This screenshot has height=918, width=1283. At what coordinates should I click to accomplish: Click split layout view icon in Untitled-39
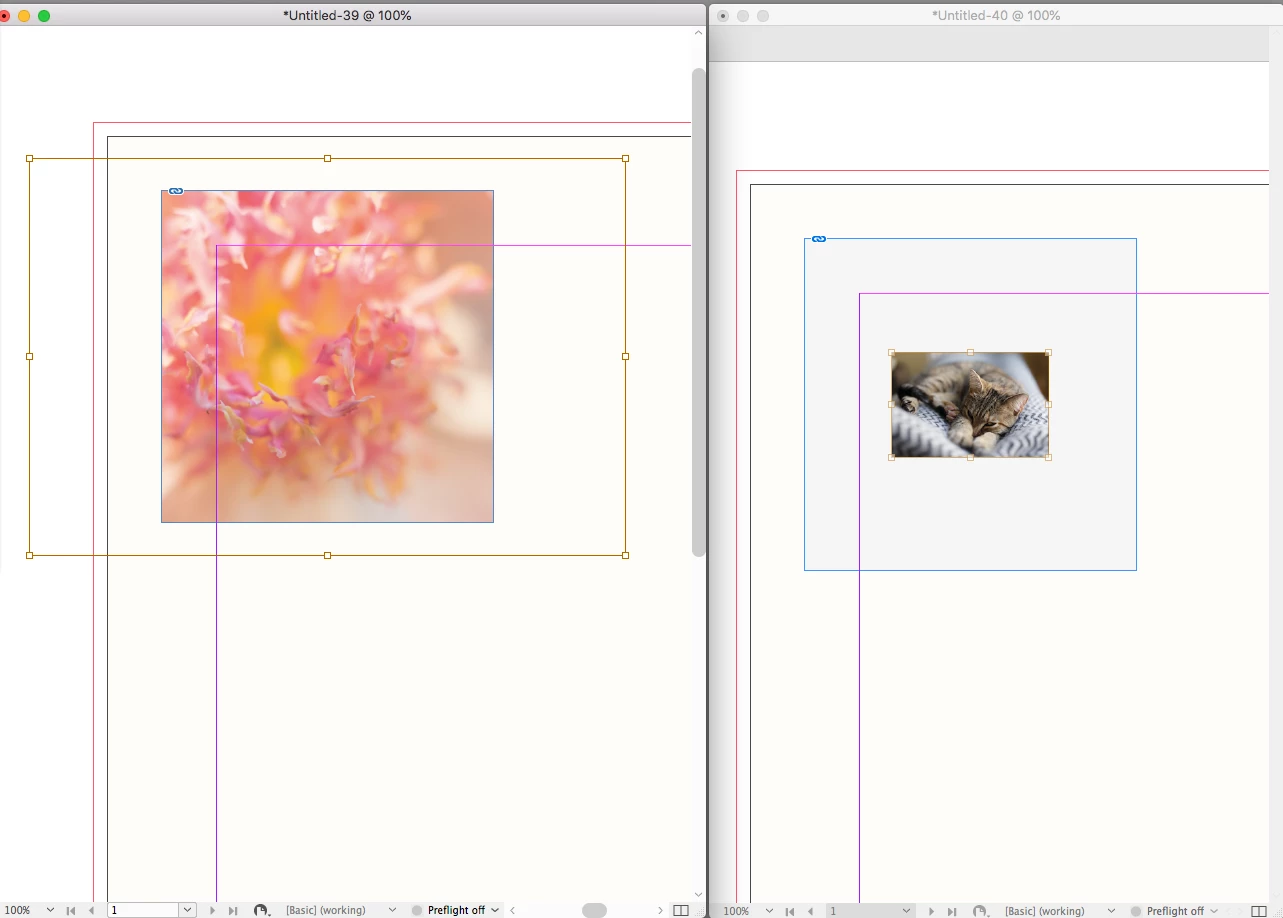pyautogui.click(x=681, y=910)
